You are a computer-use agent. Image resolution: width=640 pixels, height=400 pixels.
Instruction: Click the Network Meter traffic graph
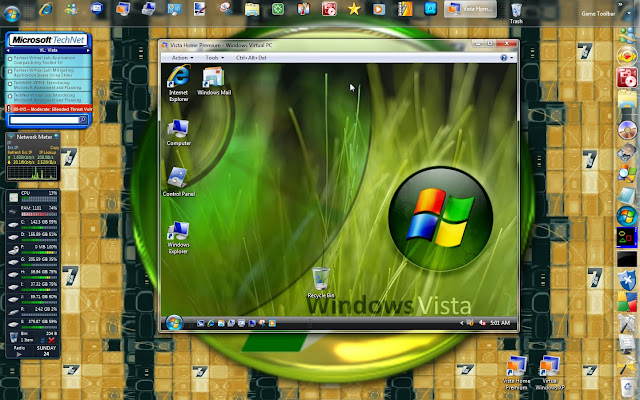pyautogui.click(x=32, y=173)
